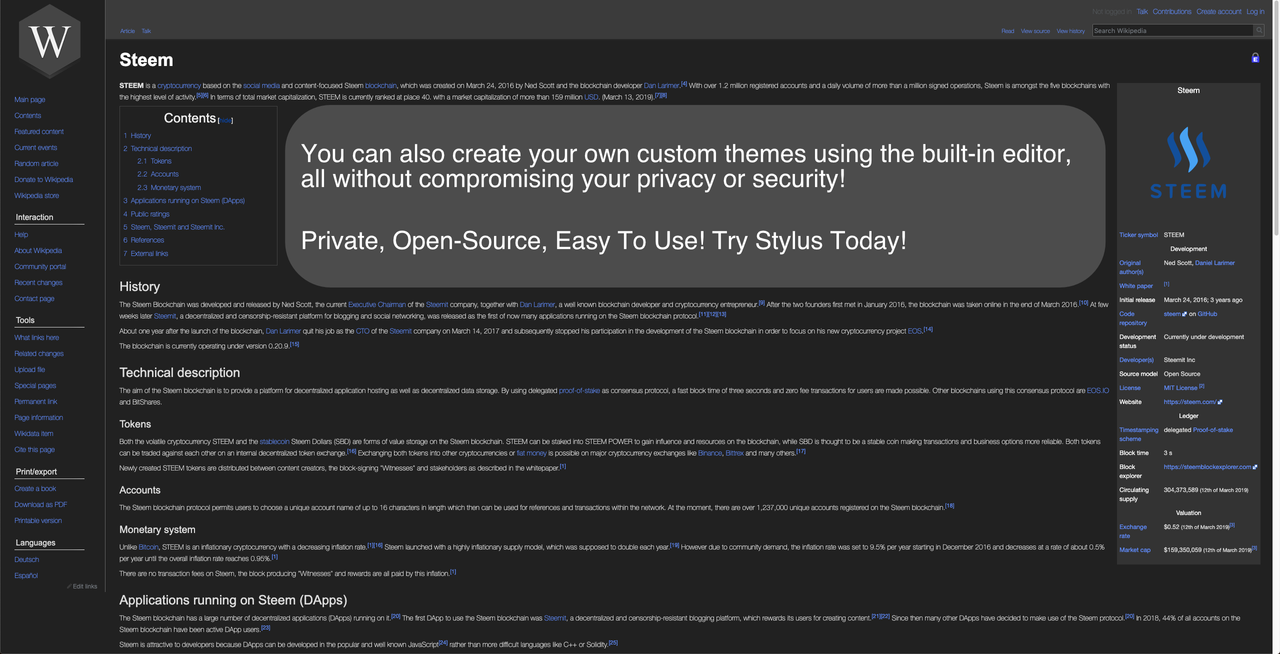1280x654 pixels.
Task: Open Community portal link
Action: (x=40, y=267)
